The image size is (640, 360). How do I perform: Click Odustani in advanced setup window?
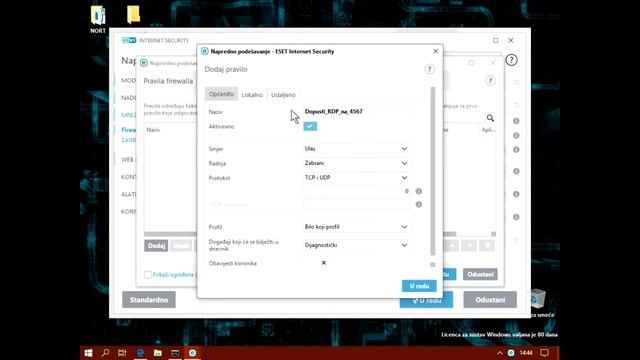pos(490,300)
